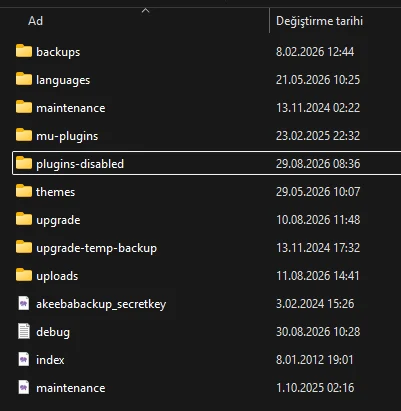Sort by Değiştirme tarihi column header
Screen dimensions: 401x411
pyautogui.click(x=319, y=21)
